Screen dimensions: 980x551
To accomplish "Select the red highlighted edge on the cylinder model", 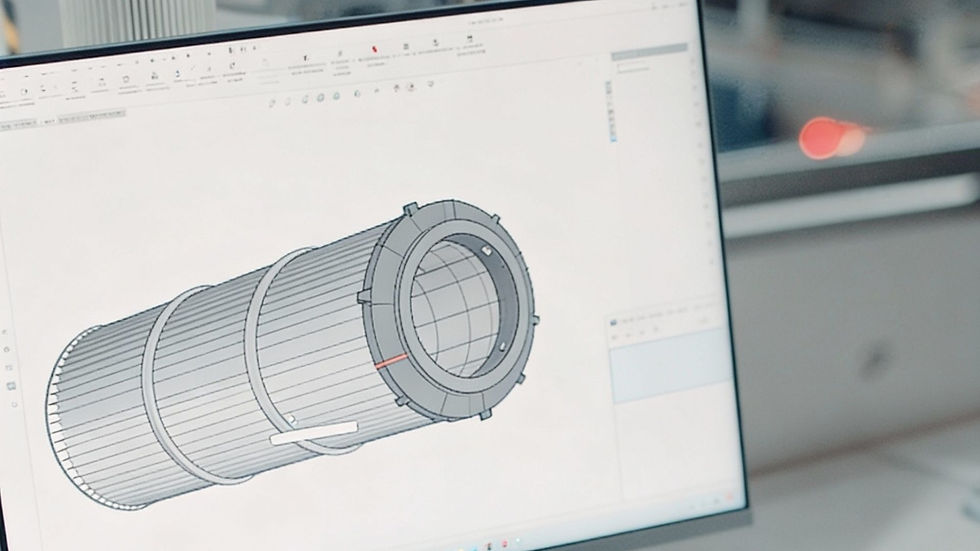I will [x=391, y=360].
